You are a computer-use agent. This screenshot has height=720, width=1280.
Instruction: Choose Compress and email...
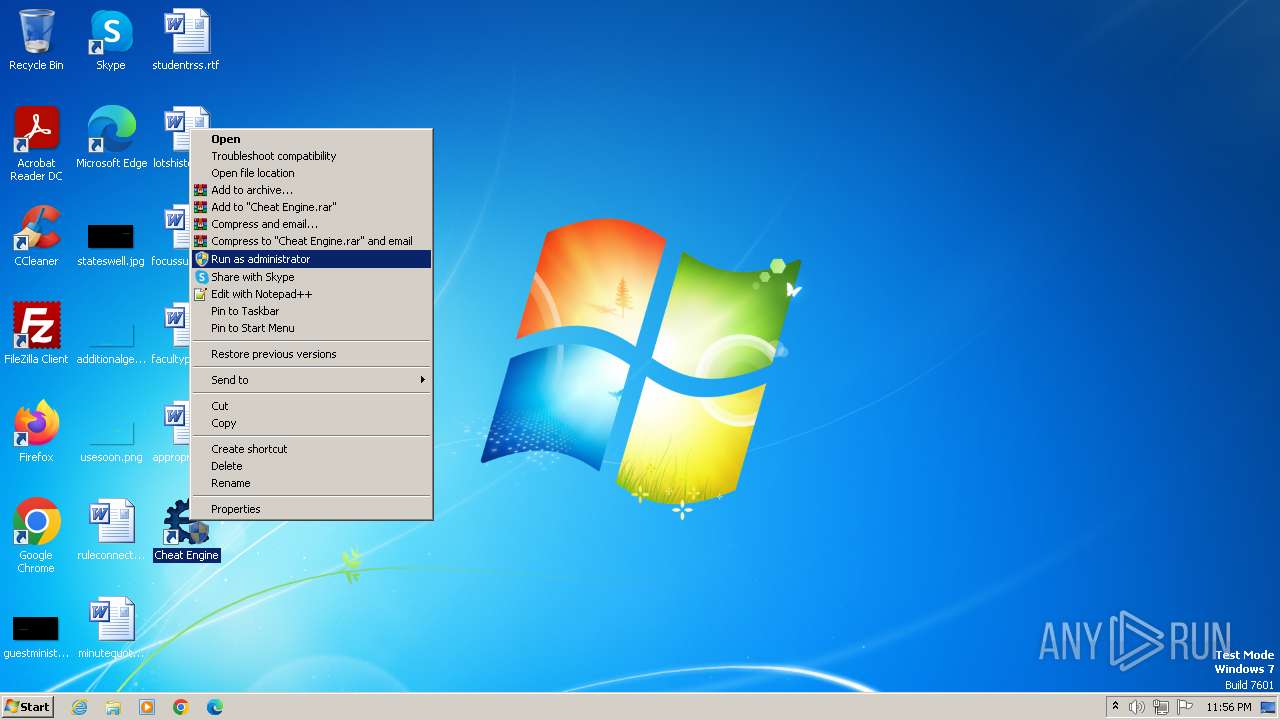311,224
